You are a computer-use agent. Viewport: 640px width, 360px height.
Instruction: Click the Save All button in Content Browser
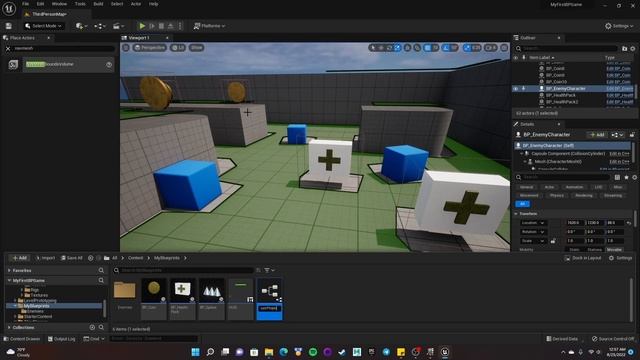71,258
